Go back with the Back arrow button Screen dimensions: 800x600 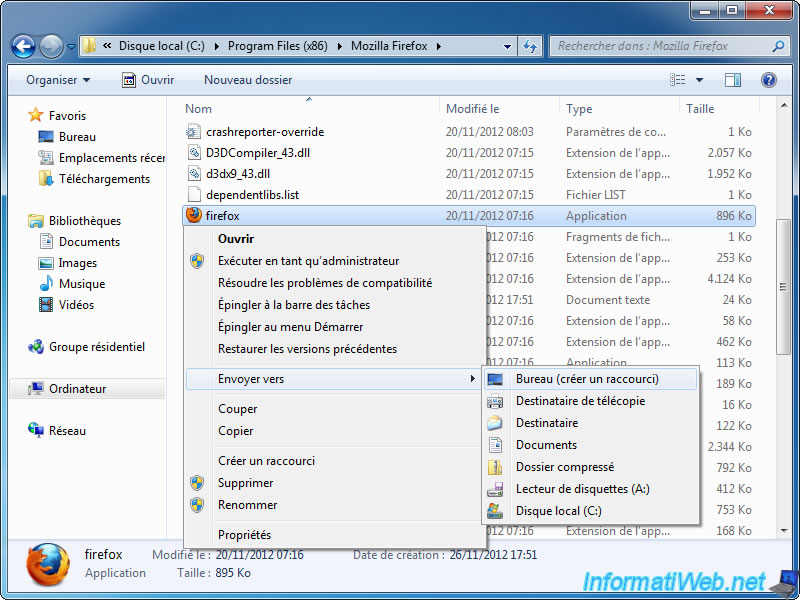23,46
